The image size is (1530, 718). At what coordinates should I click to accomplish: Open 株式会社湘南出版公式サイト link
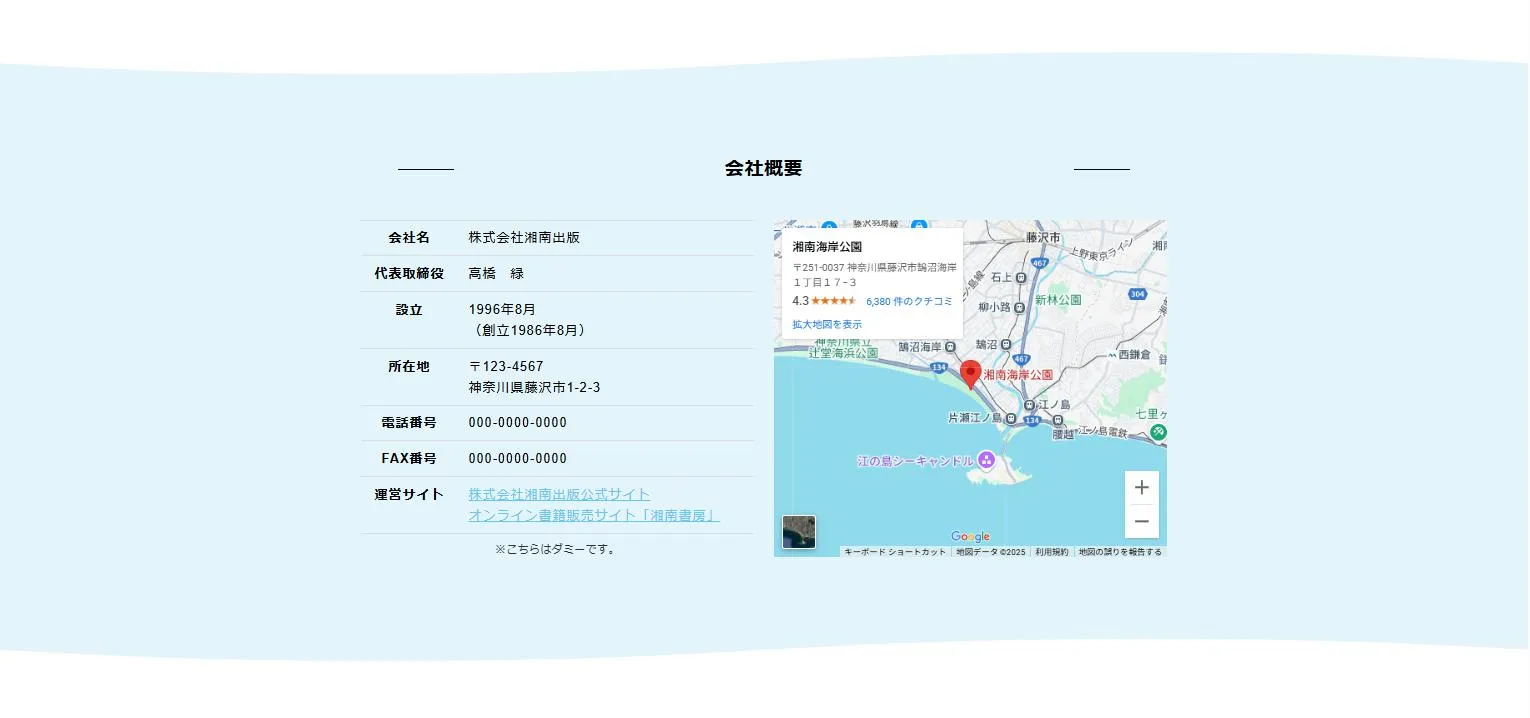[x=559, y=495]
